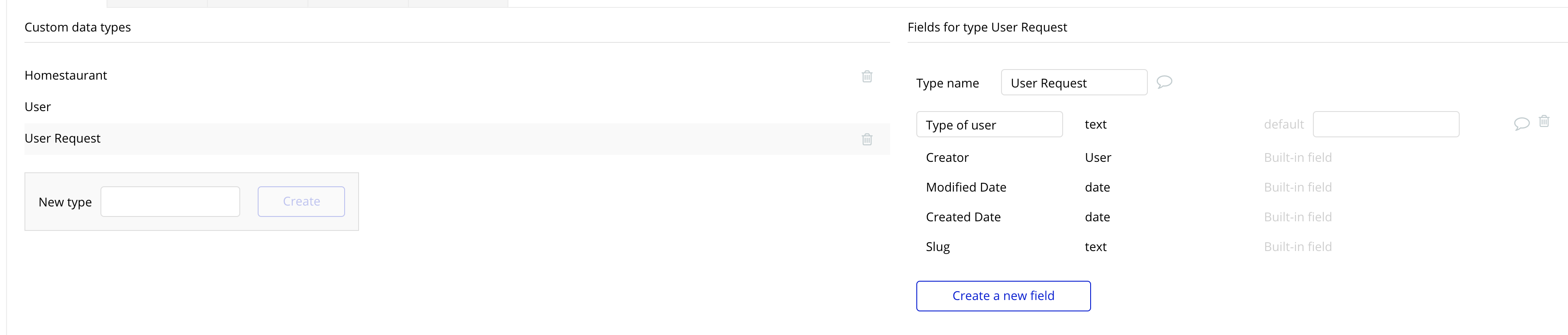Click the Created Date field name
This screenshot has width=1568, height=335.
963,217
